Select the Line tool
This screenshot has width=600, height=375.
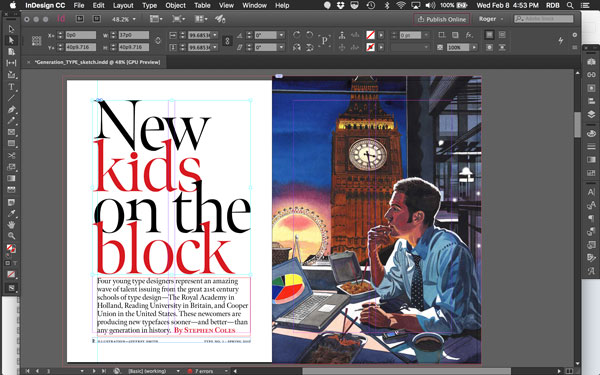[11, 98]
